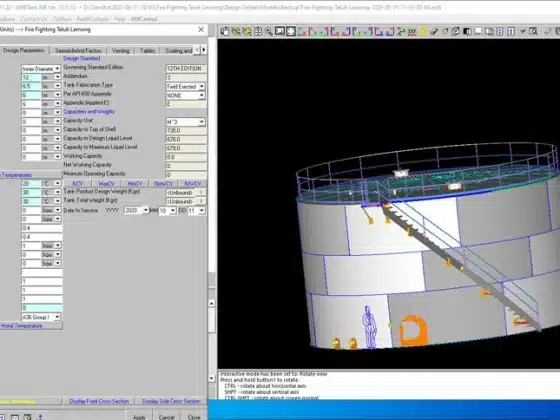Click the Design Standard heading link
The height and width of the screenshot is (420, 560).
click(x=81, y=58)
